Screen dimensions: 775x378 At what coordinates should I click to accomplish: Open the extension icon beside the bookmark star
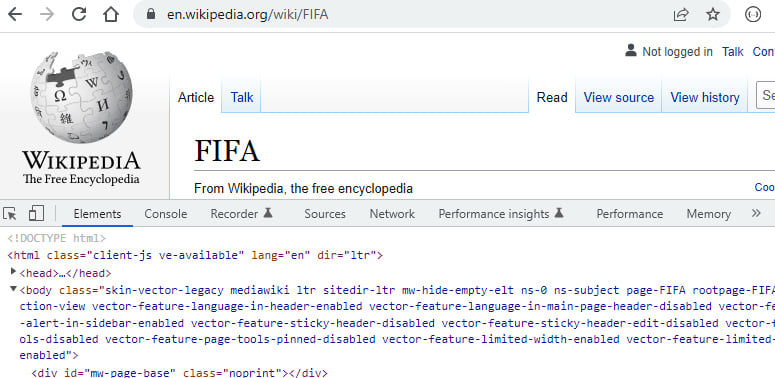753,15
